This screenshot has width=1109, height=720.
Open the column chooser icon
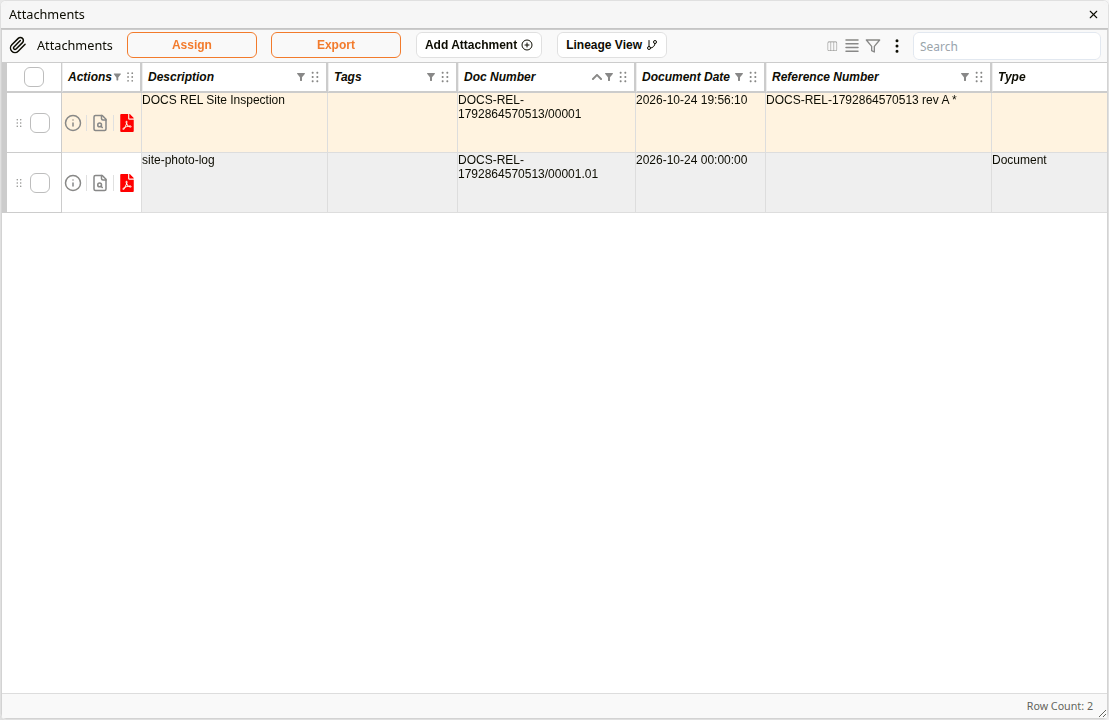(832, 46)
